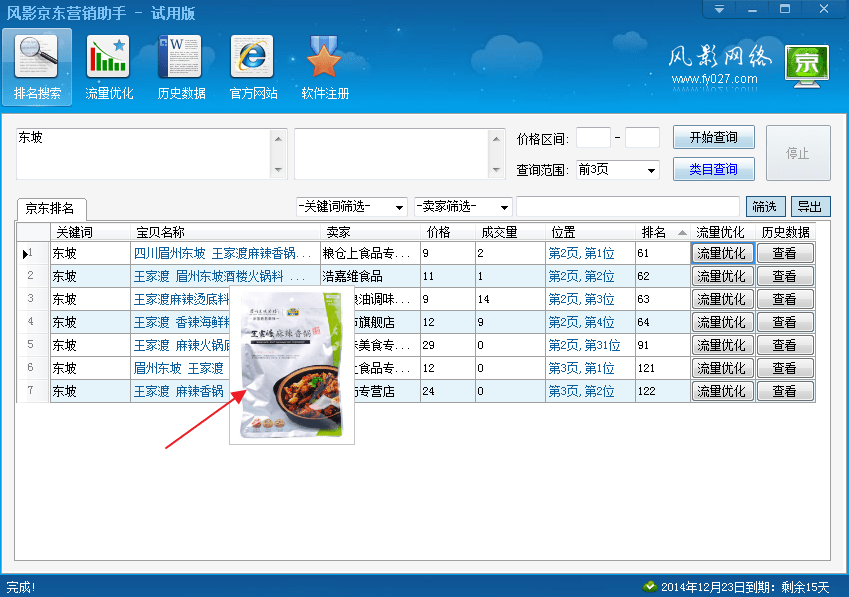Click 查看 button for rank 91 row

785,345
